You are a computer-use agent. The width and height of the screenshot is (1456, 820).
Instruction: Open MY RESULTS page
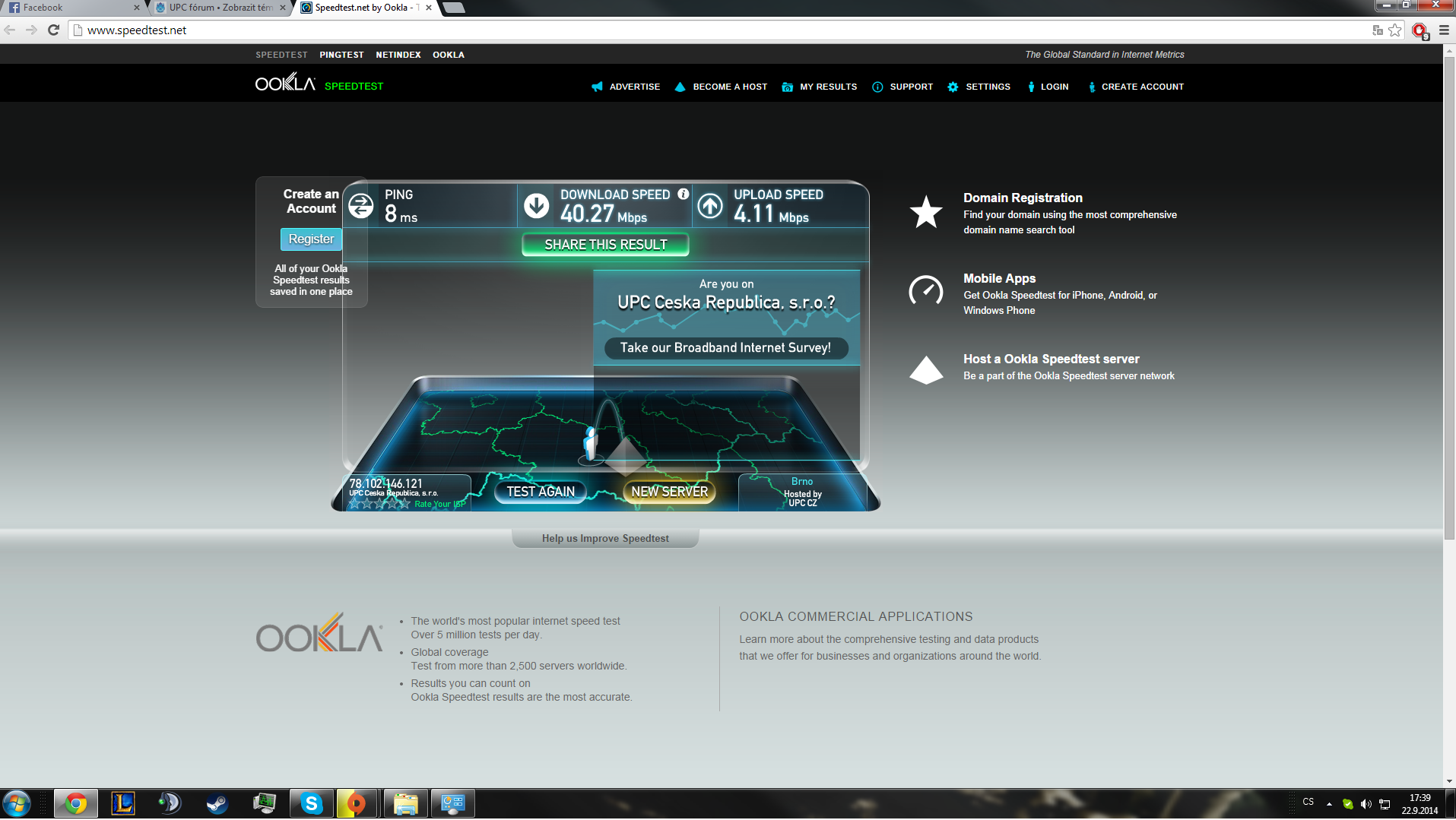(x=820, y=87)
